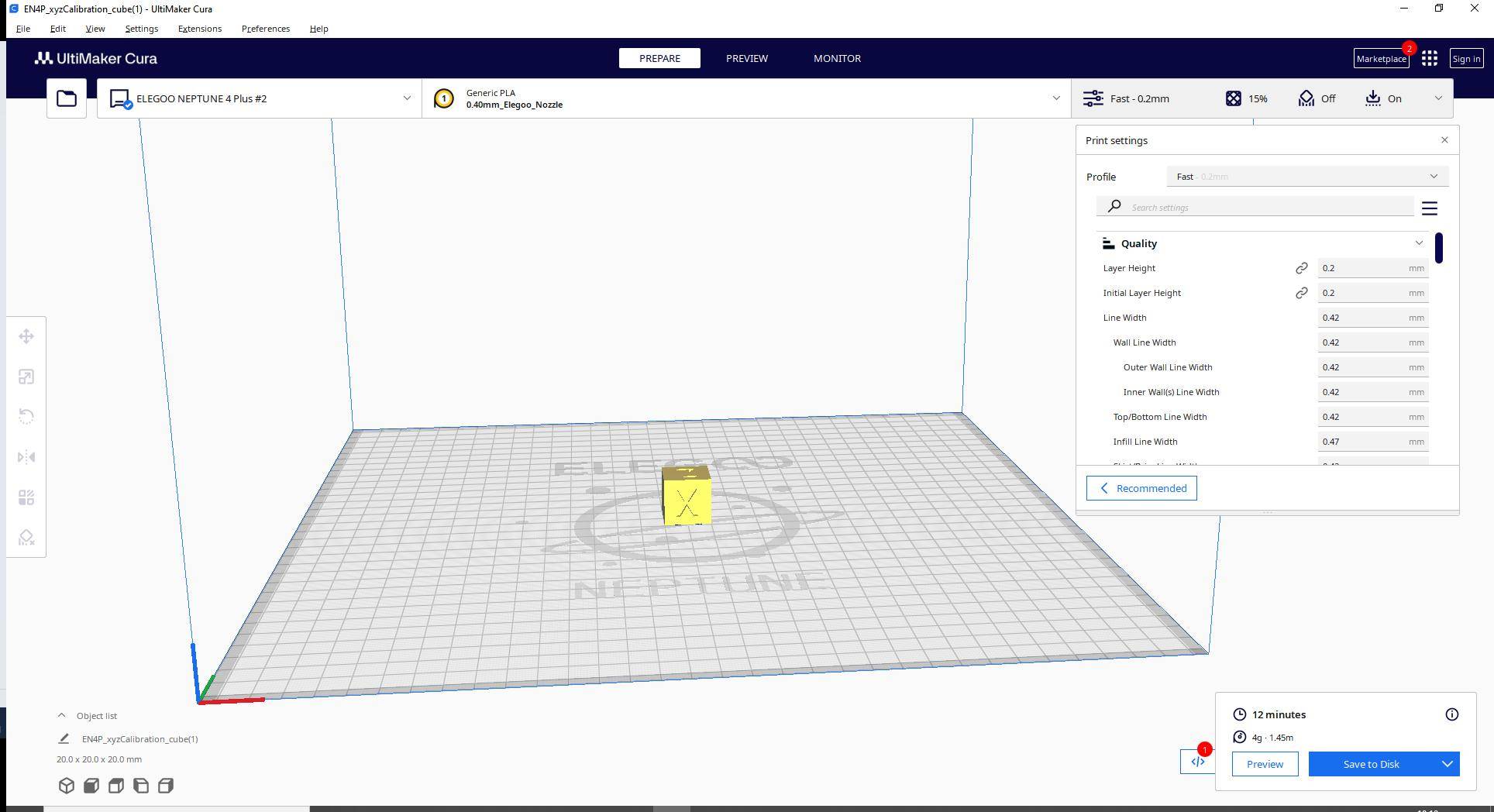This screenshot has width=1494, height=812.
Task: Open the Edit menu
Action: (x=58, y=29)
